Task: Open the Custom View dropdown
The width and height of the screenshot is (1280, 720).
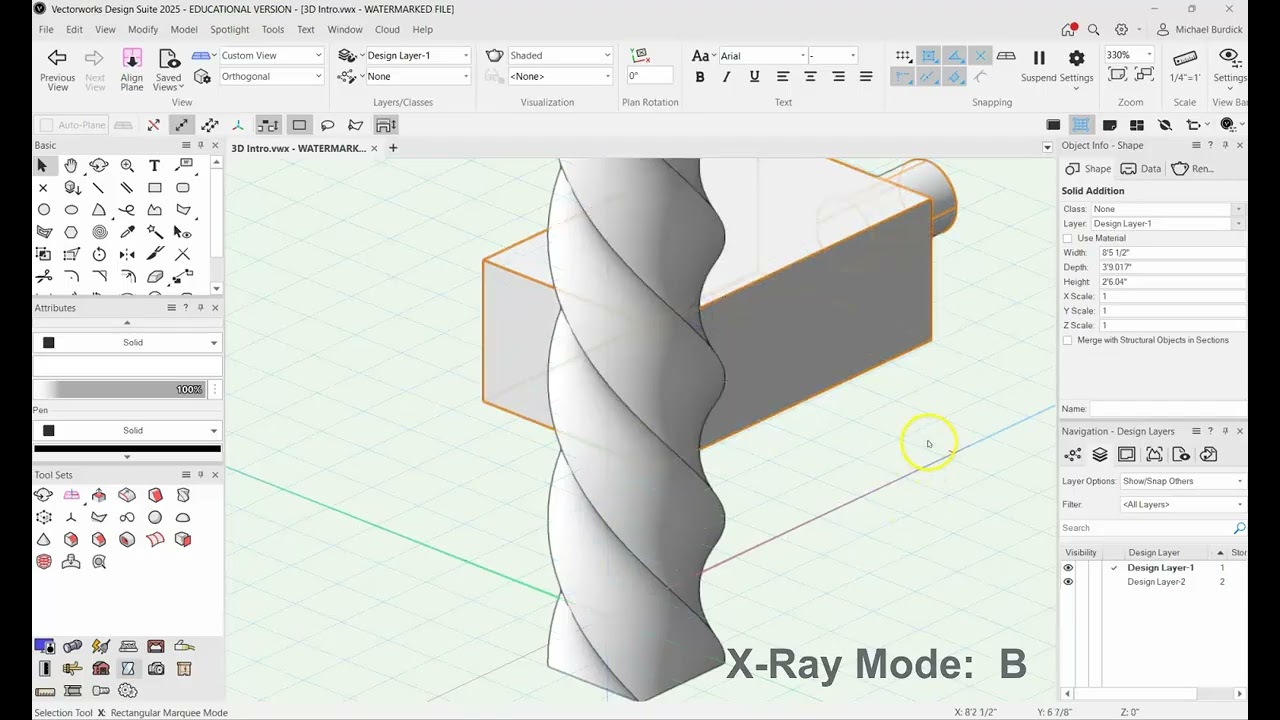Action: pos(271,55)
